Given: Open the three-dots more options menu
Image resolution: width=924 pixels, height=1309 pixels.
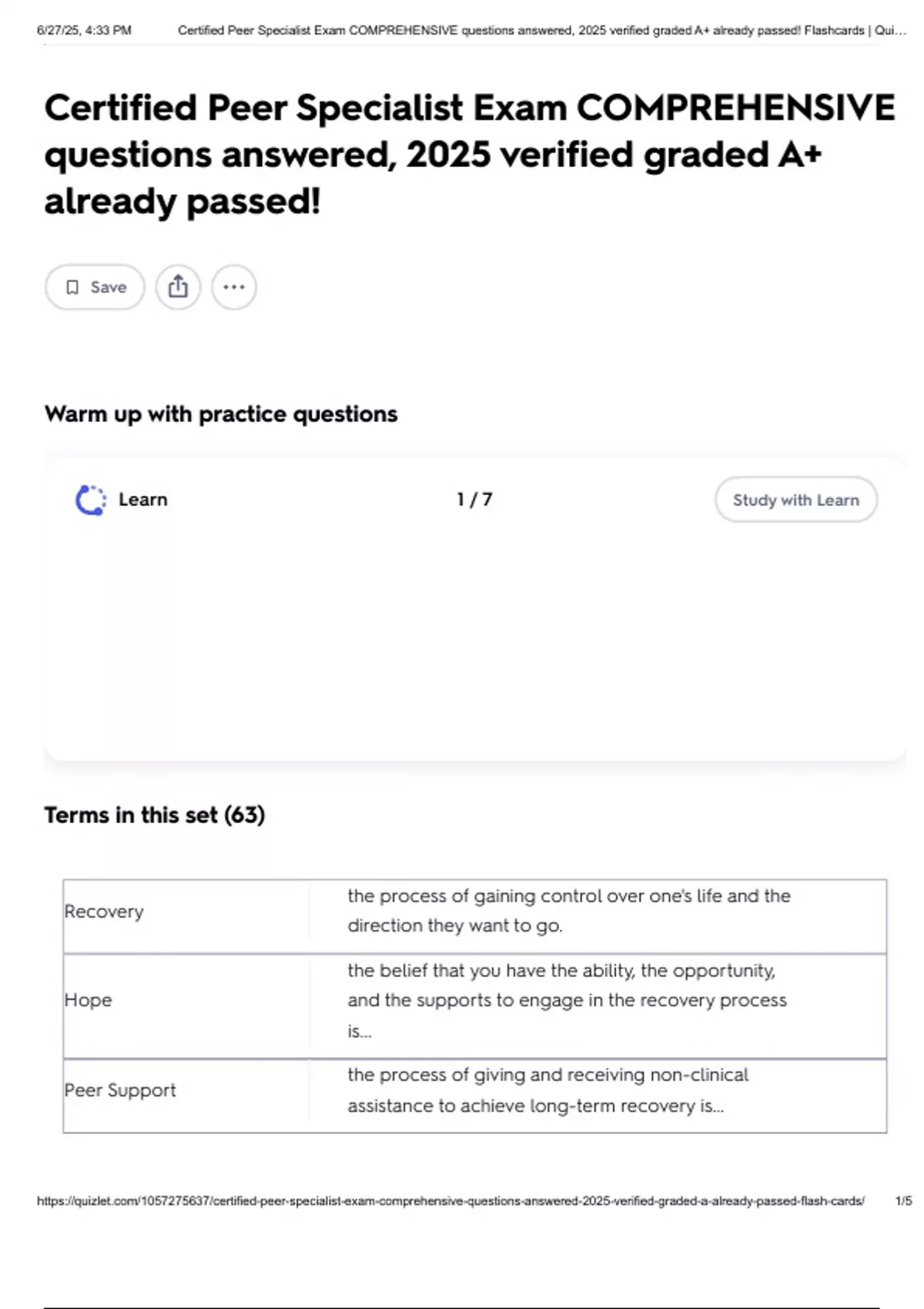Looking at the screenshot, I should (x=234, y=287).
